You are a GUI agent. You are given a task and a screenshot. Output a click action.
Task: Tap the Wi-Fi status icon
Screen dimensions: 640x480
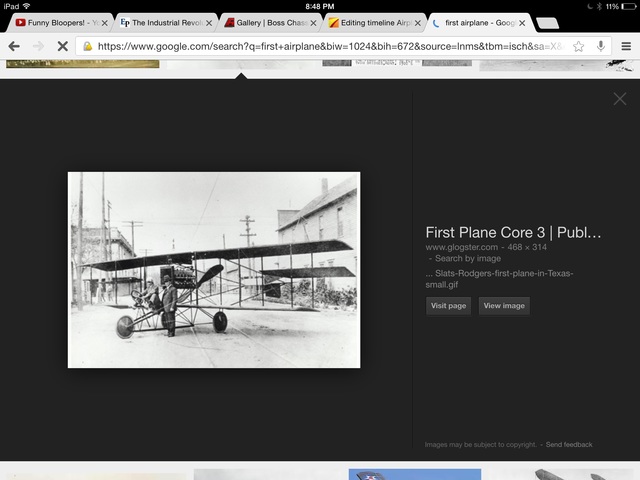pos(27,6)
